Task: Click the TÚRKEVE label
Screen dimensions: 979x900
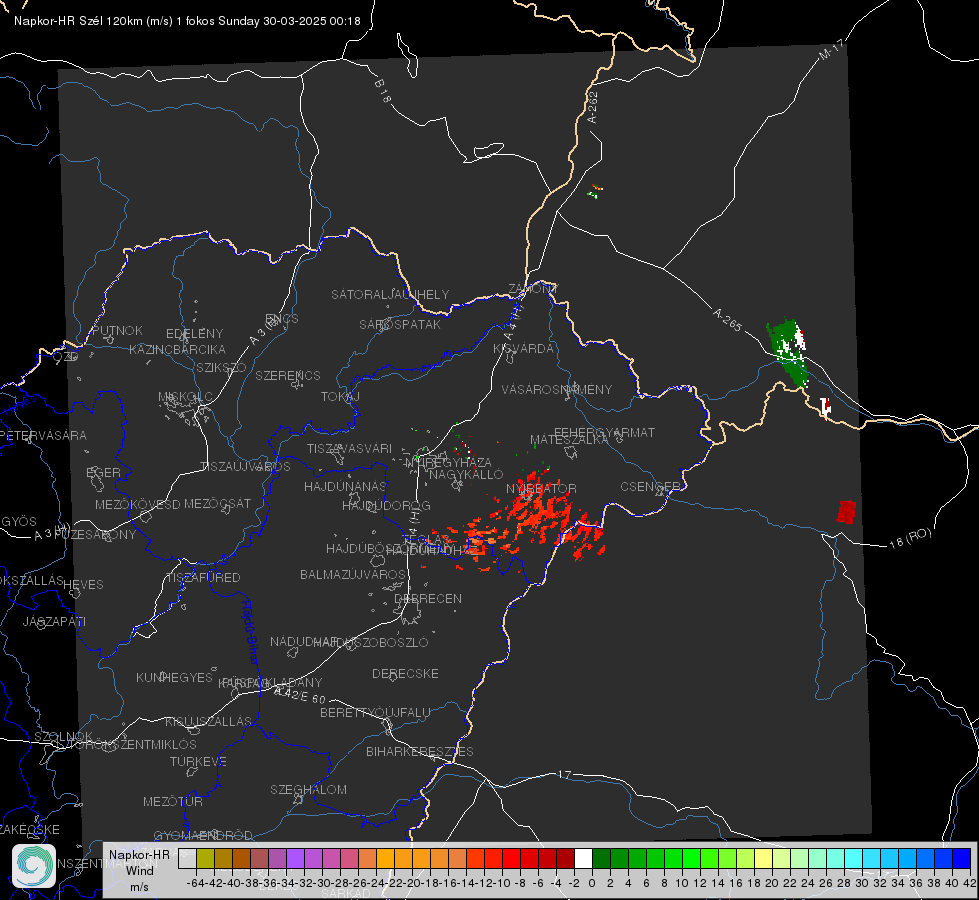Action: (199, 761)
